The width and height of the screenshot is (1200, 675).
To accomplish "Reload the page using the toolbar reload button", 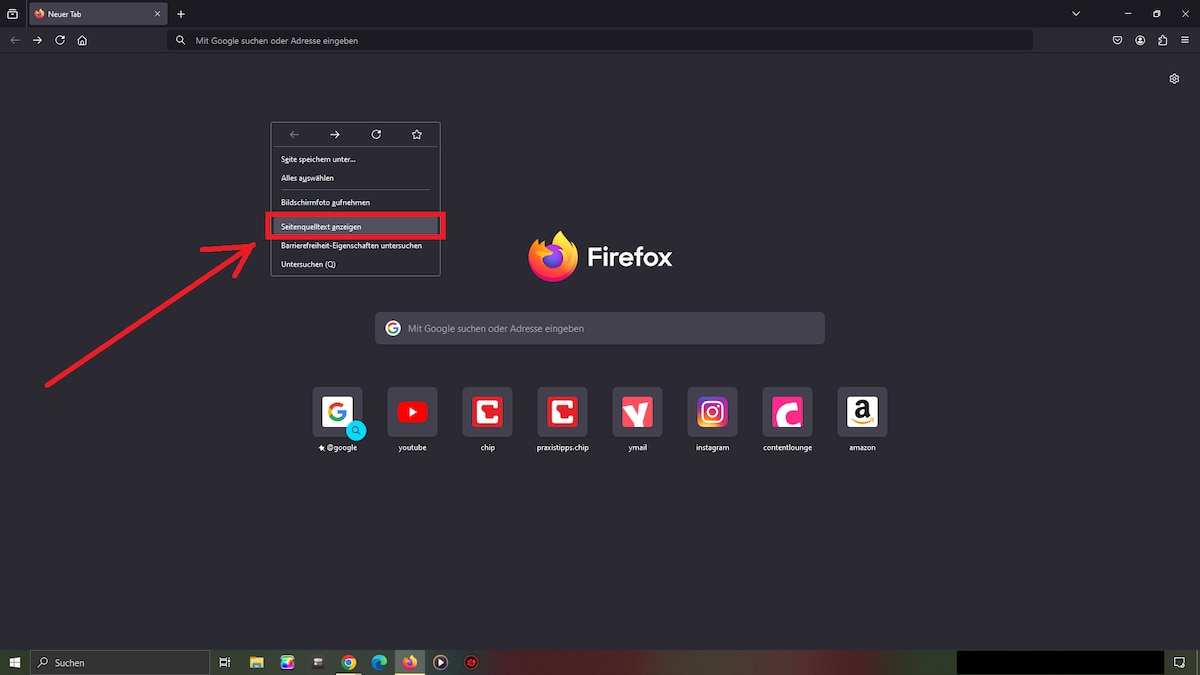I will (60, 40).
